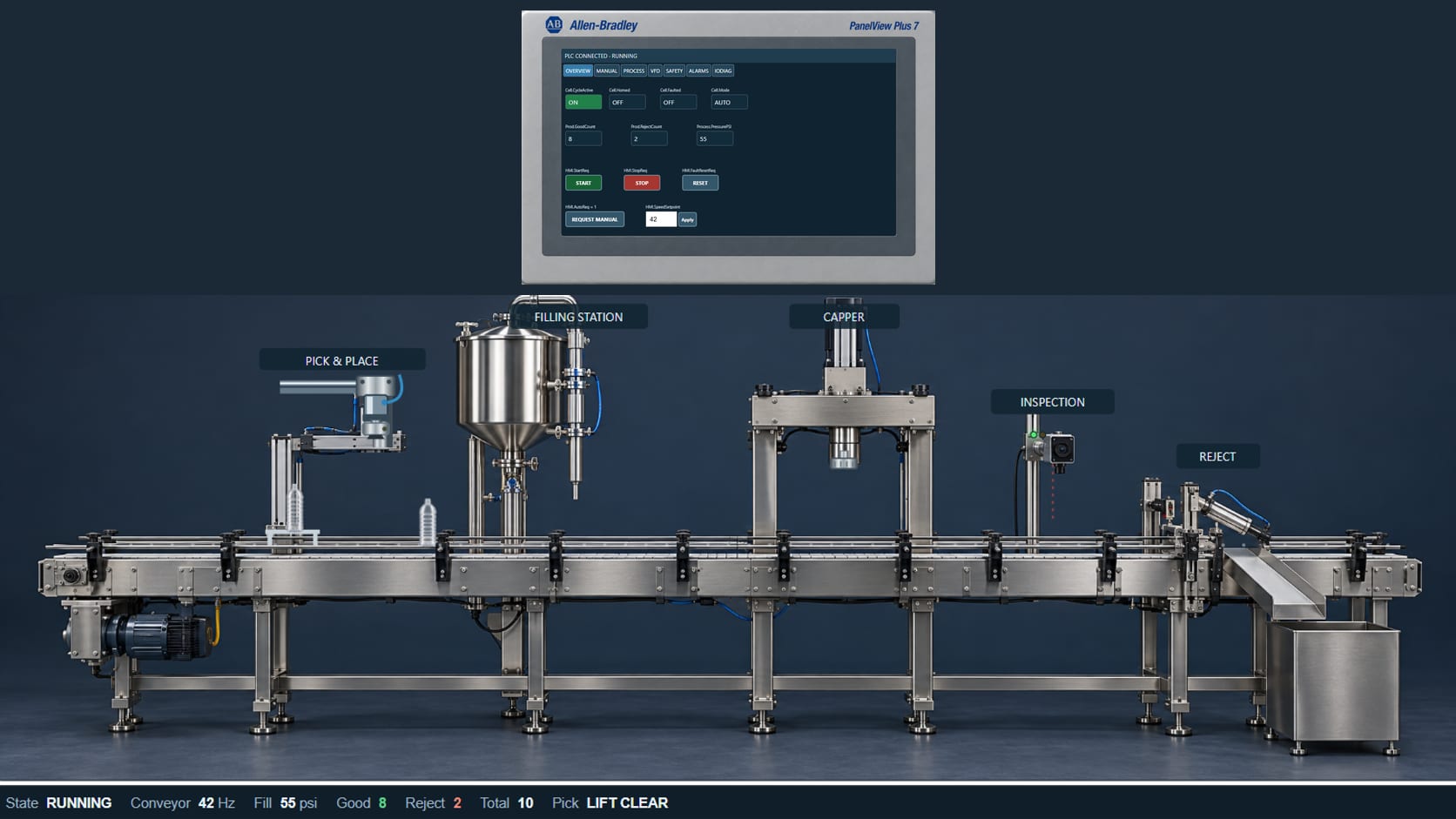Image resolution: width=1456 pixels, height=819 pixels.
Task: Click the Process.PressurePSI value box
Action: click(715, 138)
